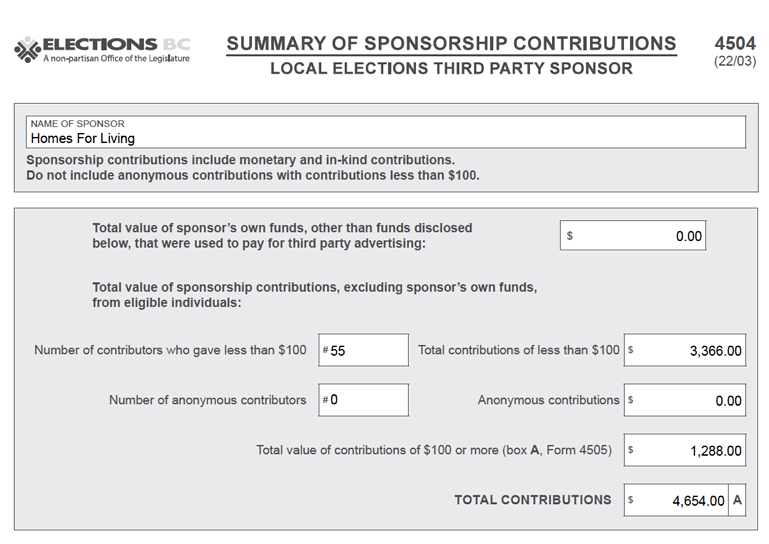Click the anonymous contributions amount field
Viewport: 769px width, 544px height.
pos(685,400)
